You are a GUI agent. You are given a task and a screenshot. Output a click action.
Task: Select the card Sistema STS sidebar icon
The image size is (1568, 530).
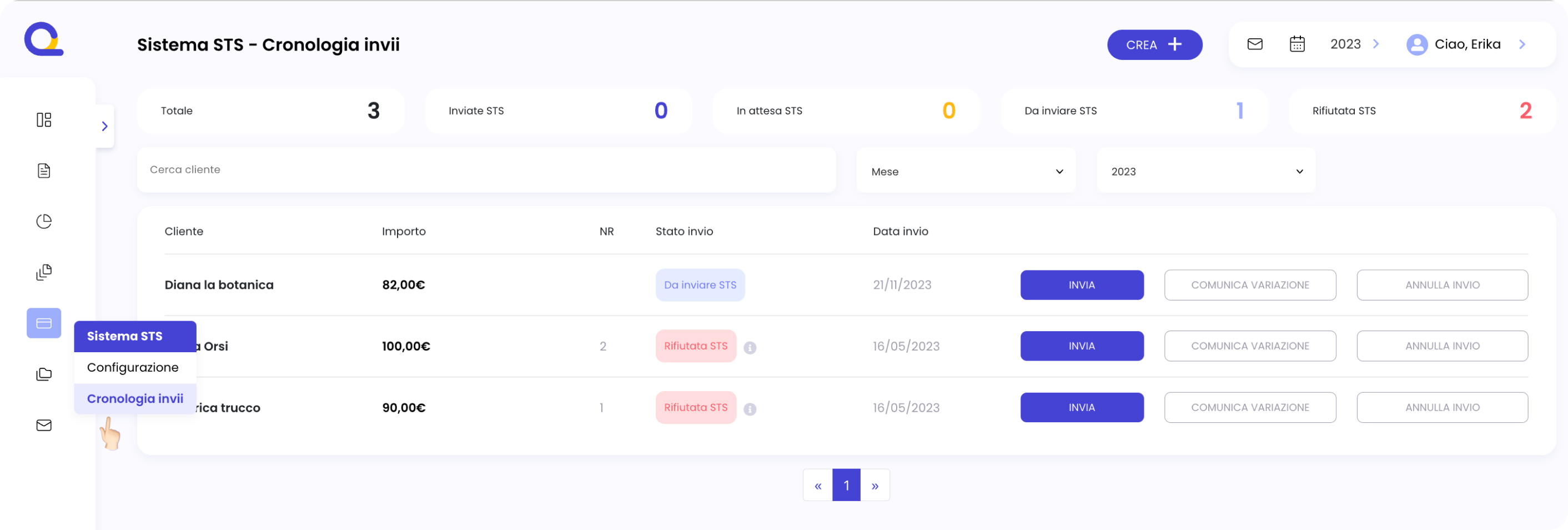[44, 323]
